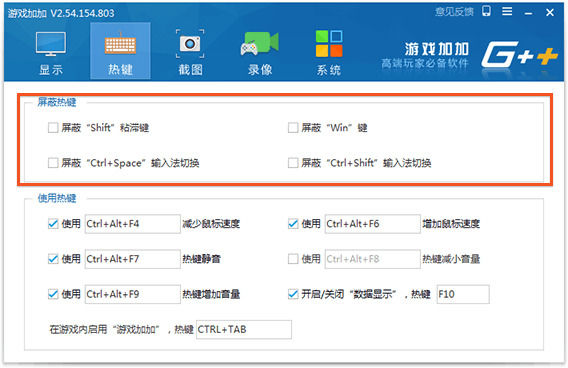
Task: Click the F10 hotkey field
Action: [463, 294]
